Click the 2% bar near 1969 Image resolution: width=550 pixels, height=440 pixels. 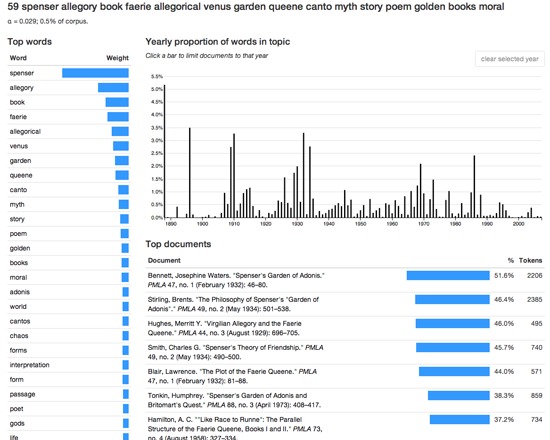(x=421, y=191)
